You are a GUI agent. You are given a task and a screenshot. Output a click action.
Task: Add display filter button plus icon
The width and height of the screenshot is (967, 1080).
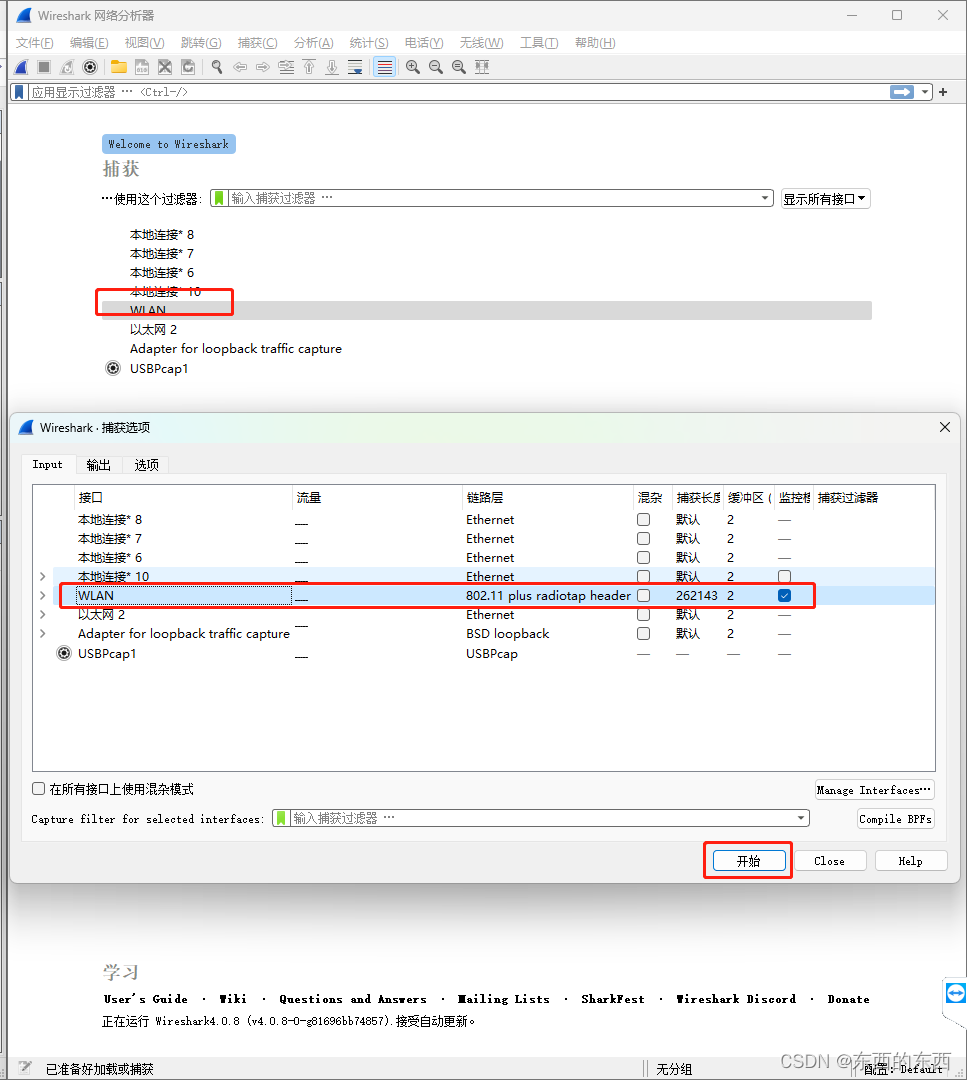[x=943, y=92]
